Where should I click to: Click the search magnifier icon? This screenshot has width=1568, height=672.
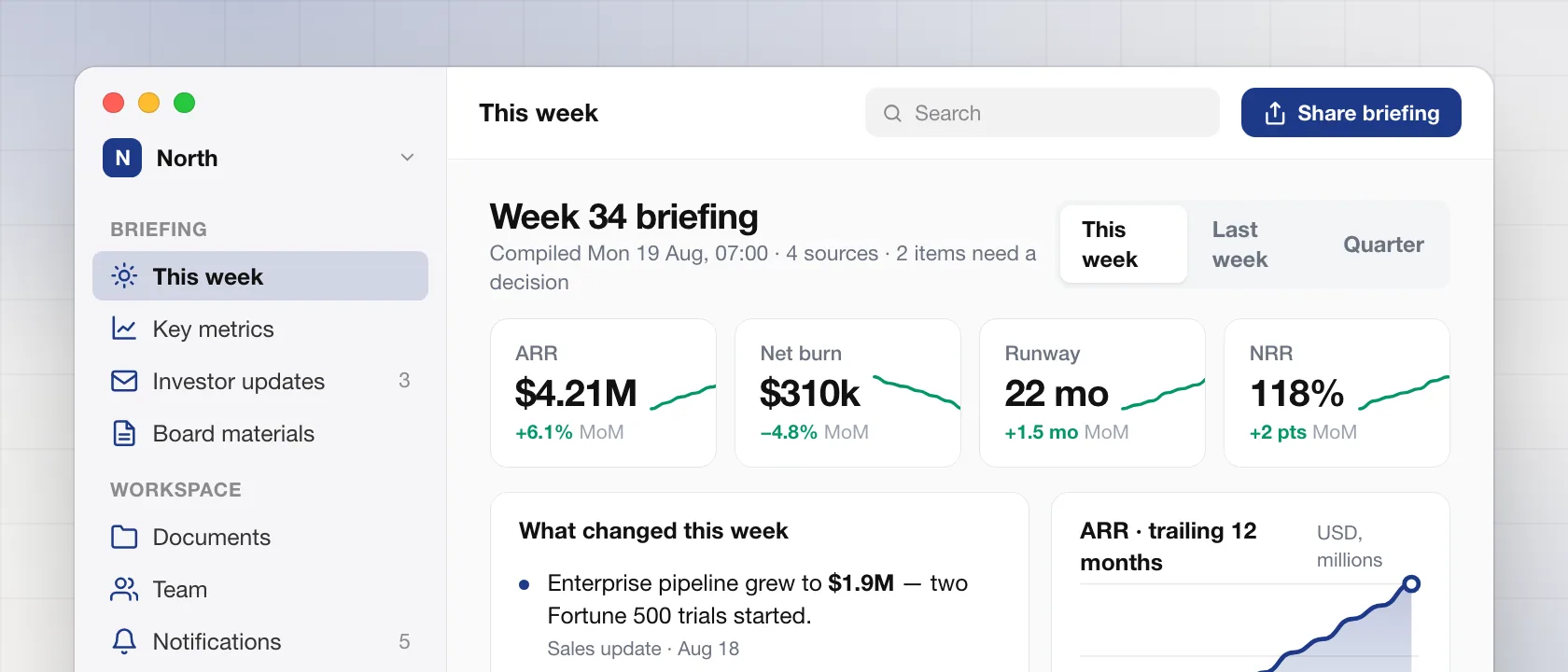click(892, 113)
